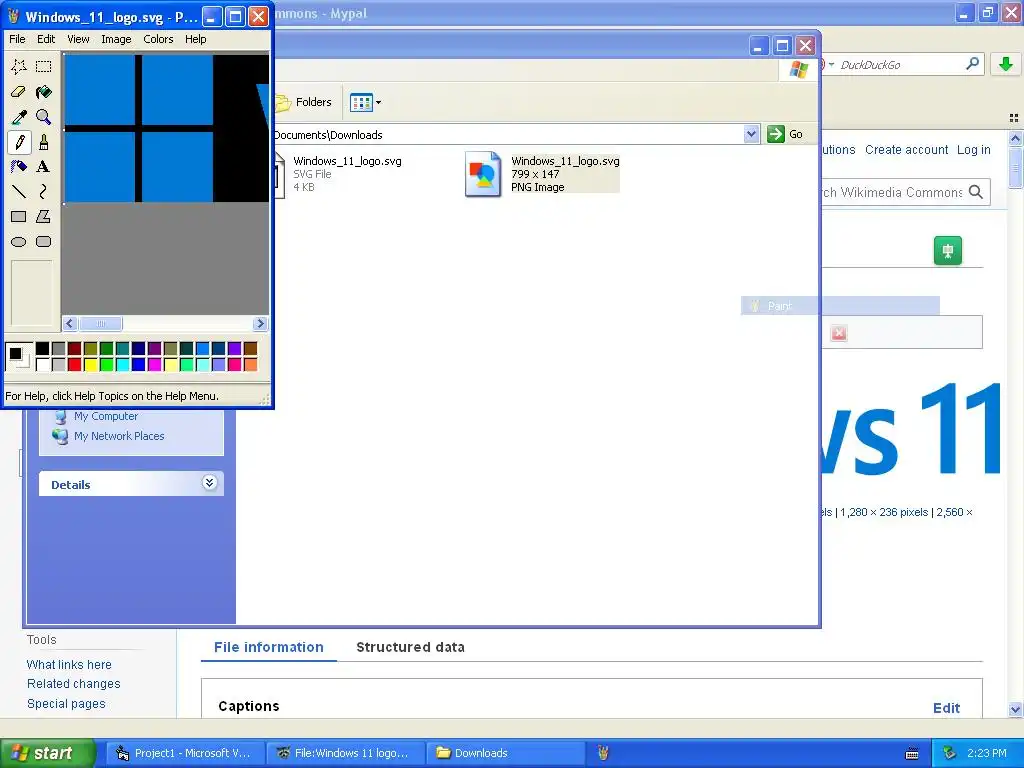Select the Magnifier tool in Paint

[x=44, y=117]
